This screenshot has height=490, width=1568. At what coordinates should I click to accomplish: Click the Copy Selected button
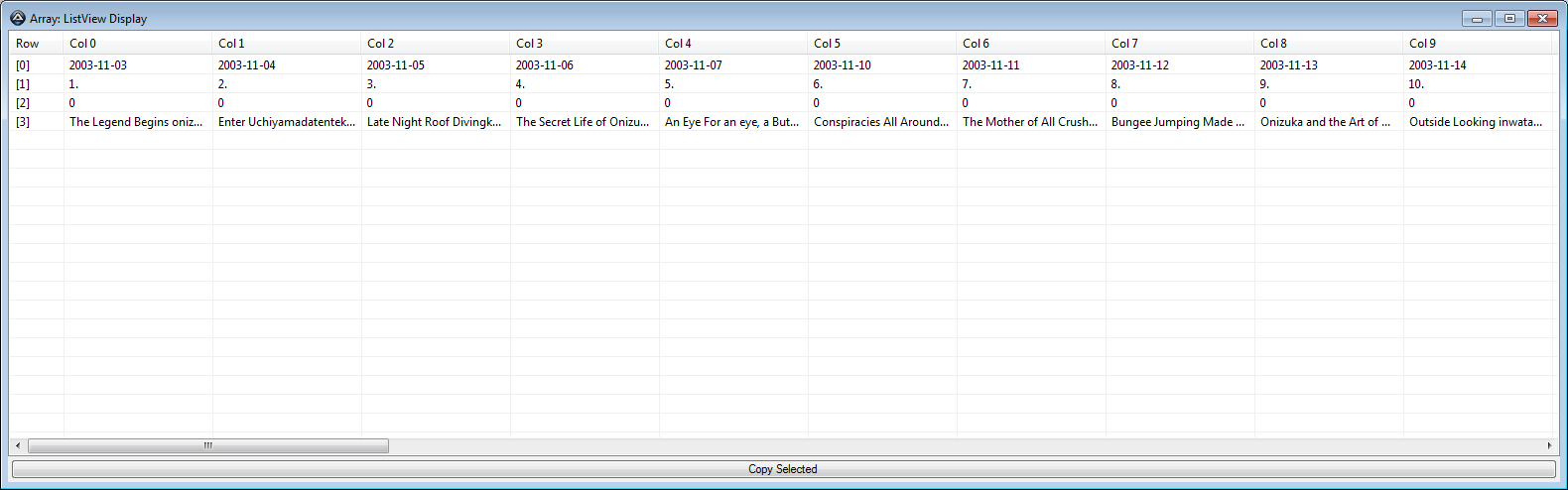tap(783, 469)
